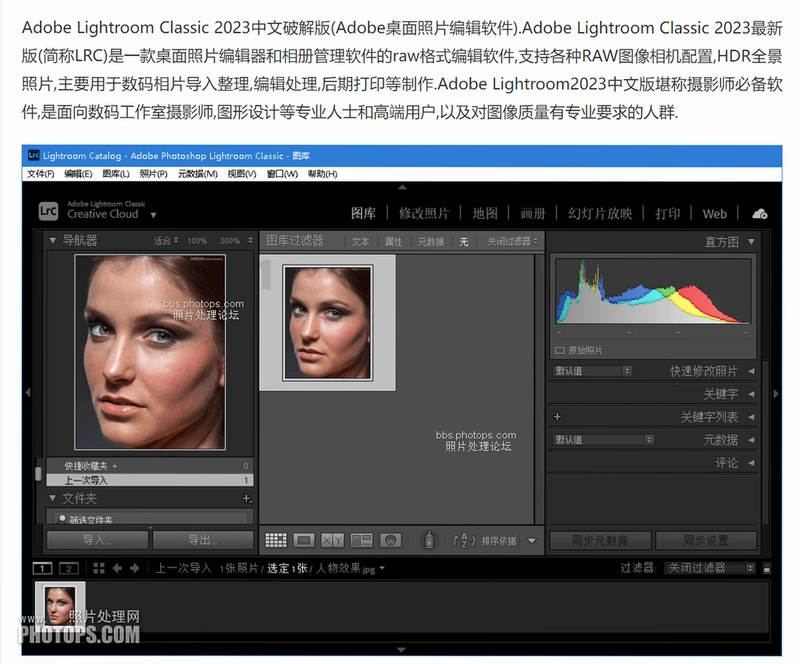Open the toolbar options dropdown triangle

tap(532, 540)
